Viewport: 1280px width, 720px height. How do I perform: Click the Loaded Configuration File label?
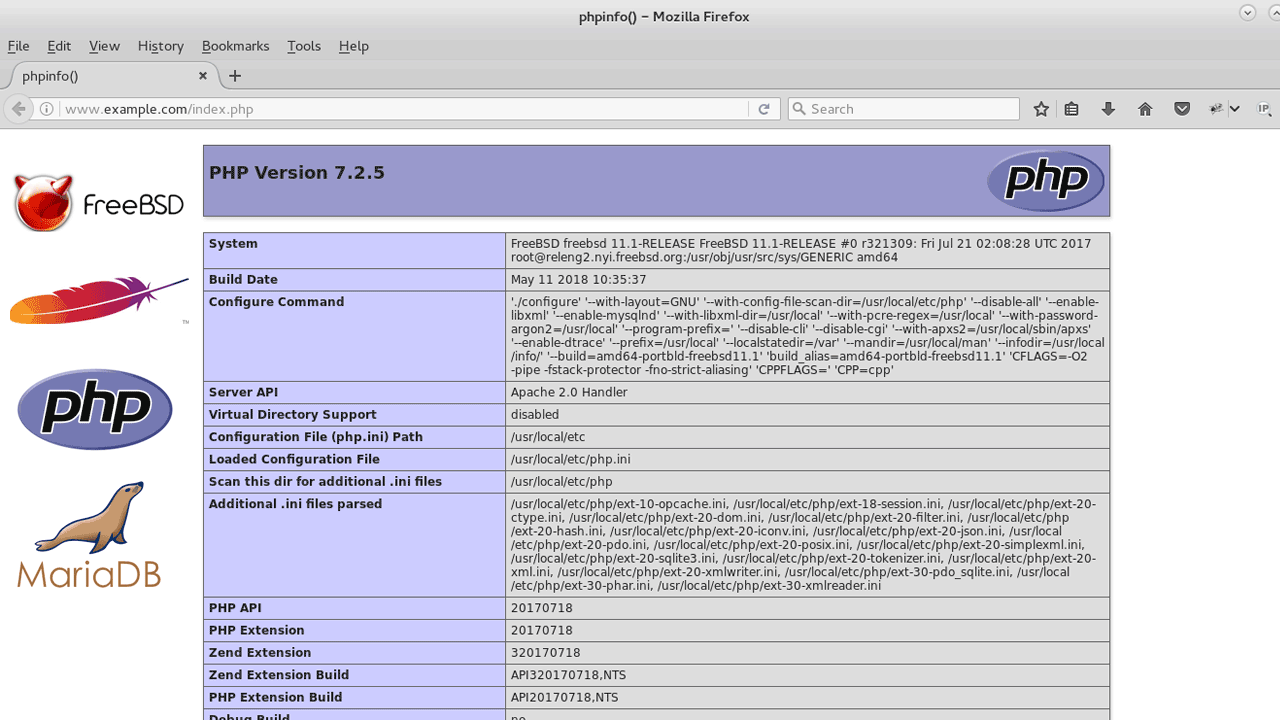point(294,459)
